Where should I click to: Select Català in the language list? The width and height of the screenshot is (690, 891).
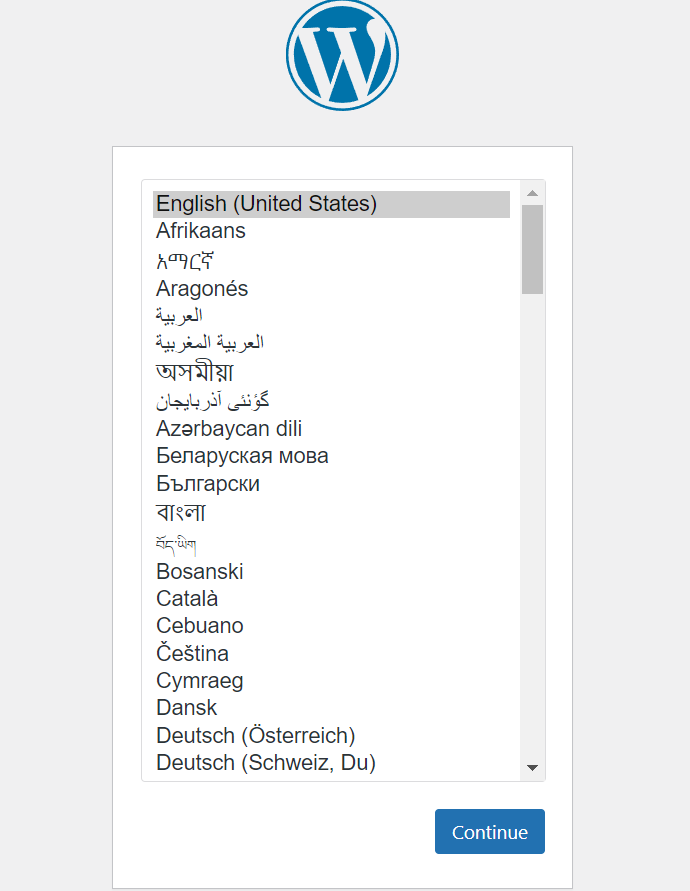tap(331, 599)
